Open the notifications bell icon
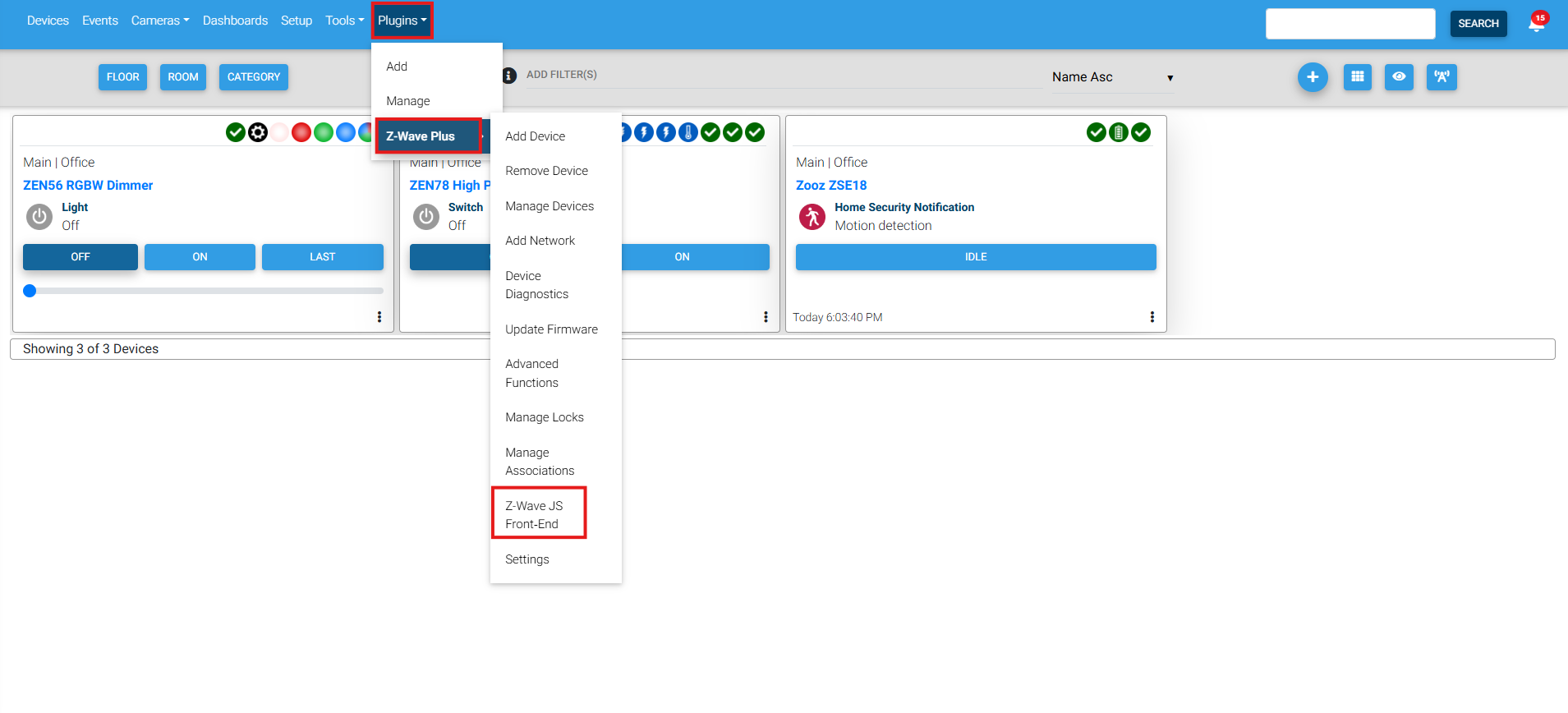Viewport: 1568px width, 713px height. click(x=1536, y=23)
